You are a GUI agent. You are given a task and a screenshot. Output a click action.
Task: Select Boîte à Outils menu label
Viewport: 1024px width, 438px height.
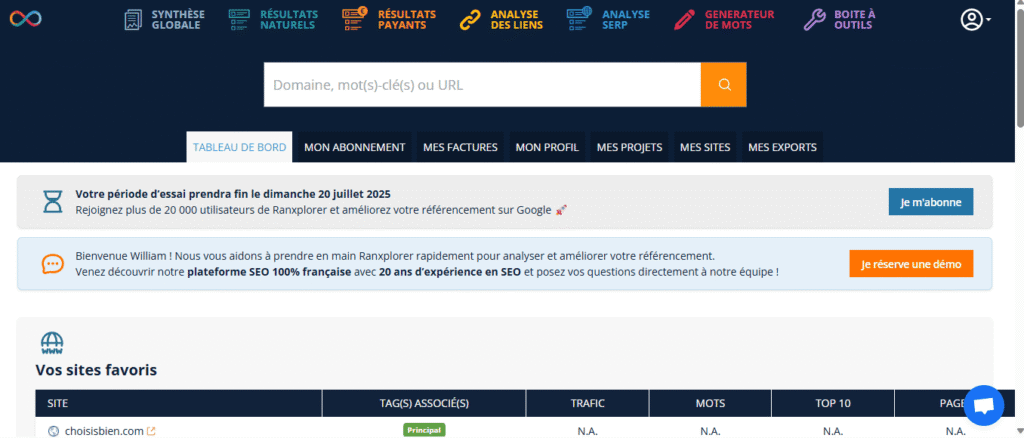855,20
